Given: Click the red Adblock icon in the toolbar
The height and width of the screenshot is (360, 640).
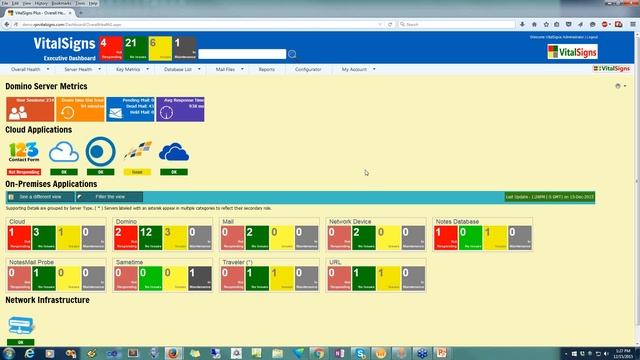Looking at the screenshot, I should tap(605, 24).
